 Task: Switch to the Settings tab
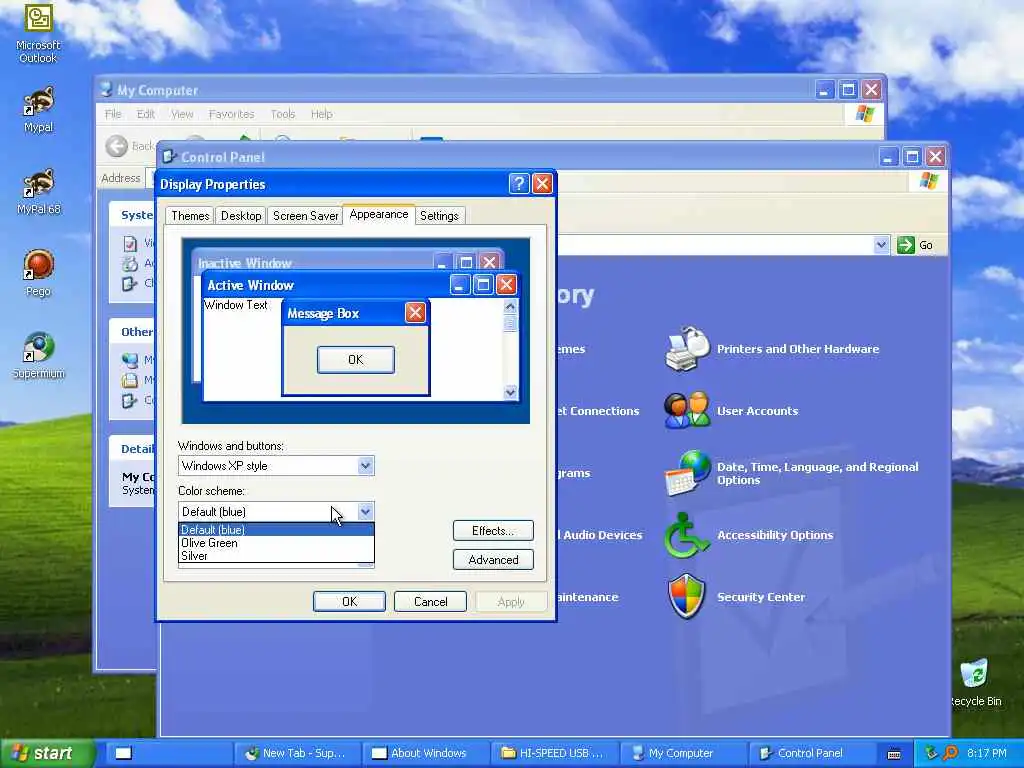tap(439, 216)
